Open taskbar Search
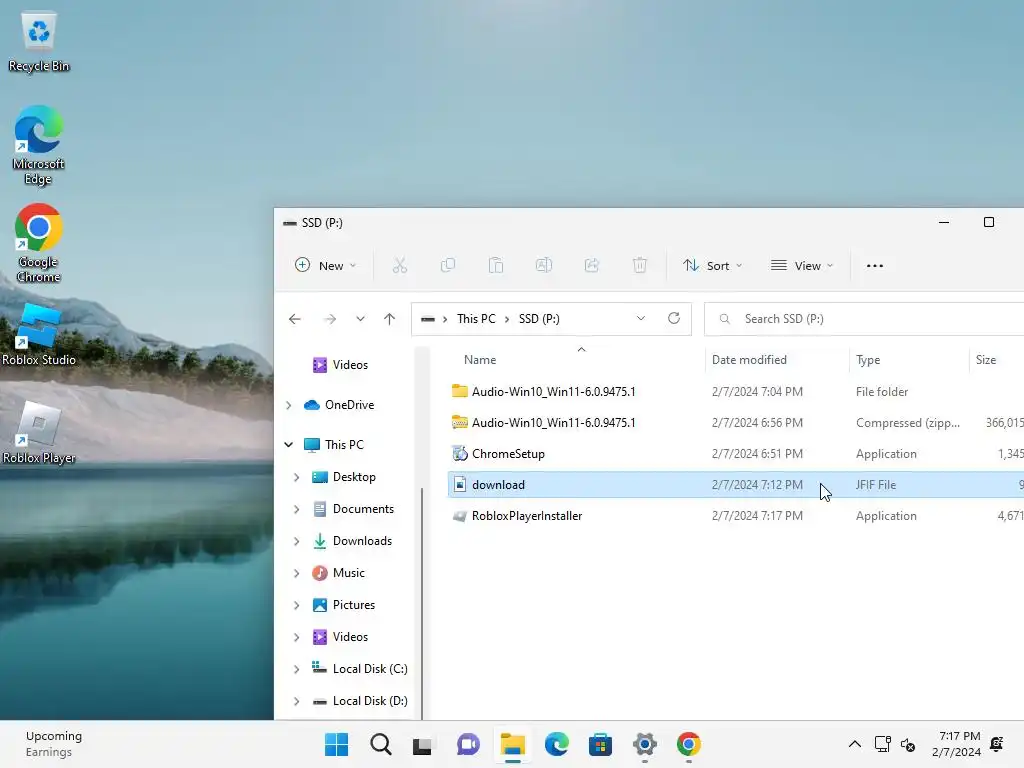The image size is (1024, 768). (380, 744)
